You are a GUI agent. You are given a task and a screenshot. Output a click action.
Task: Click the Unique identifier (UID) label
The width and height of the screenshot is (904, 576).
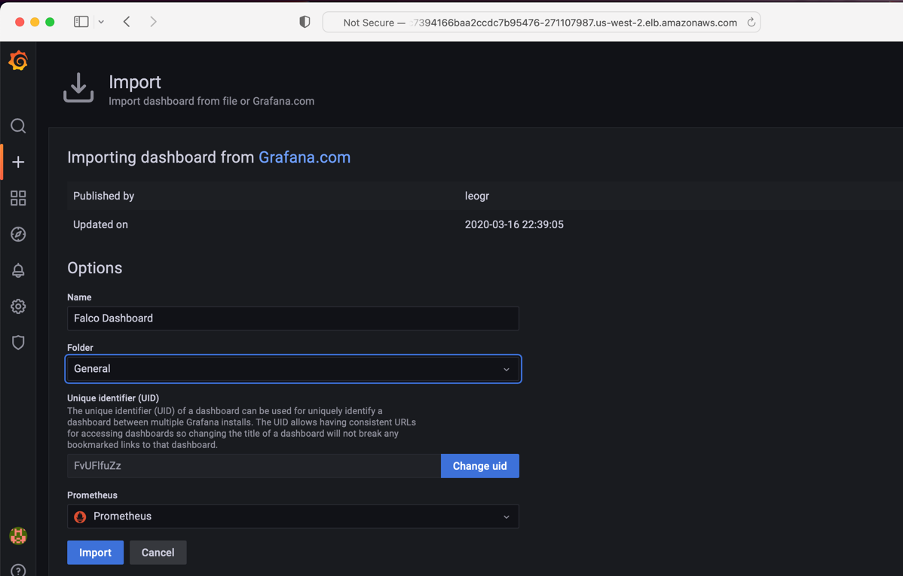point(113,398)
